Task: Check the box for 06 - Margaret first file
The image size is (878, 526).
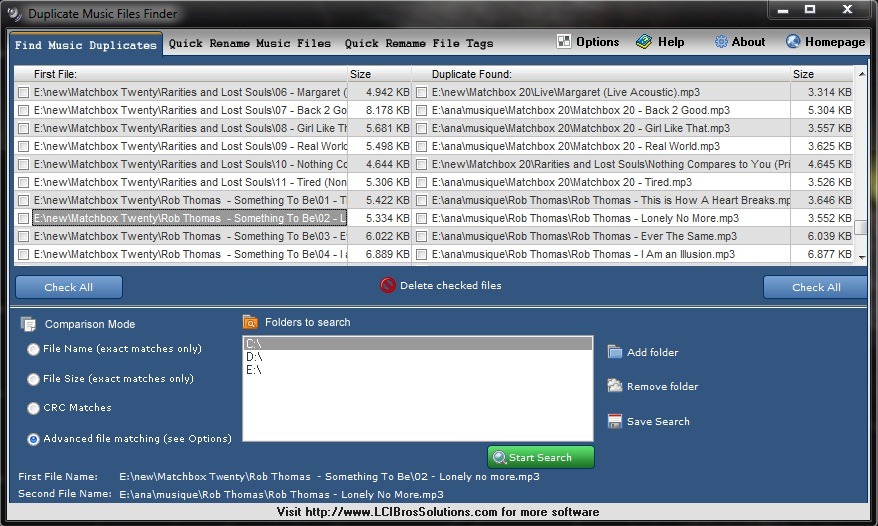Action: pyautogui.click(x=23, y=92)
